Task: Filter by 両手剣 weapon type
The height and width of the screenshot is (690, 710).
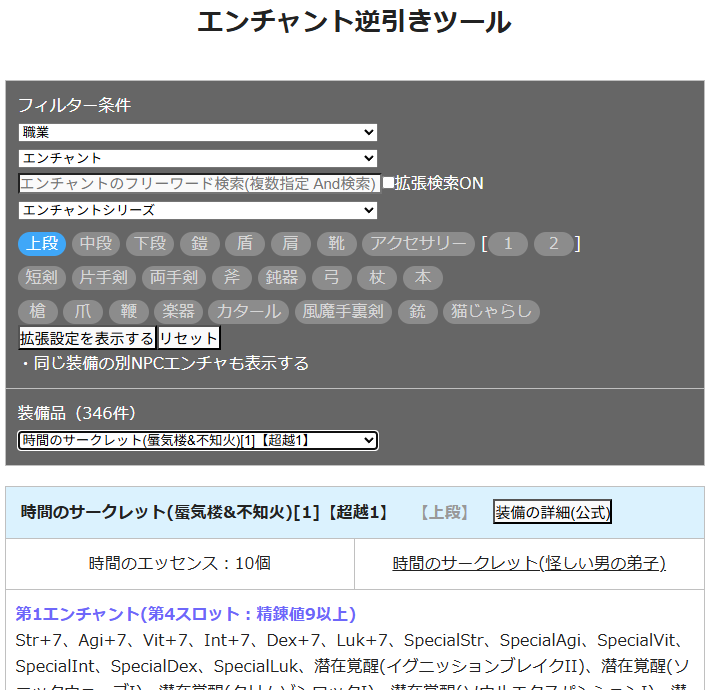Action: (174, 278)
